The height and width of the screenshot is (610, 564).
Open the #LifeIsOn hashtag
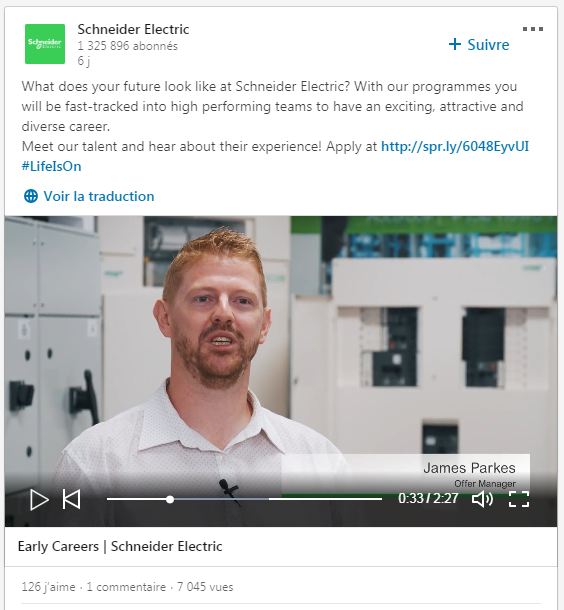point(52,167)
